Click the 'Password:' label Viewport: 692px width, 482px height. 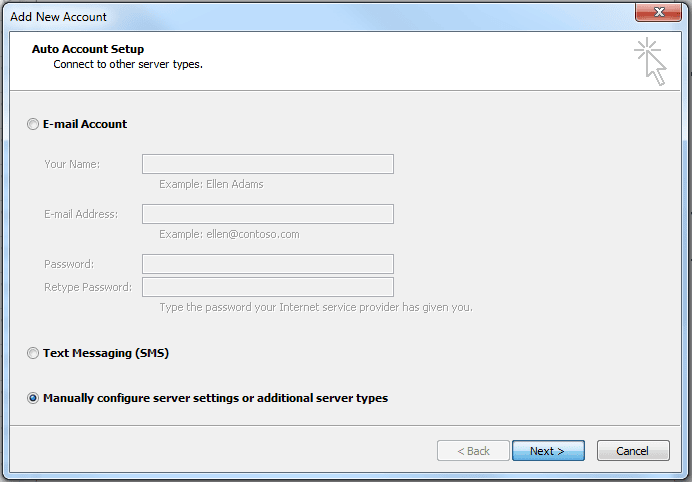[69, 264]
